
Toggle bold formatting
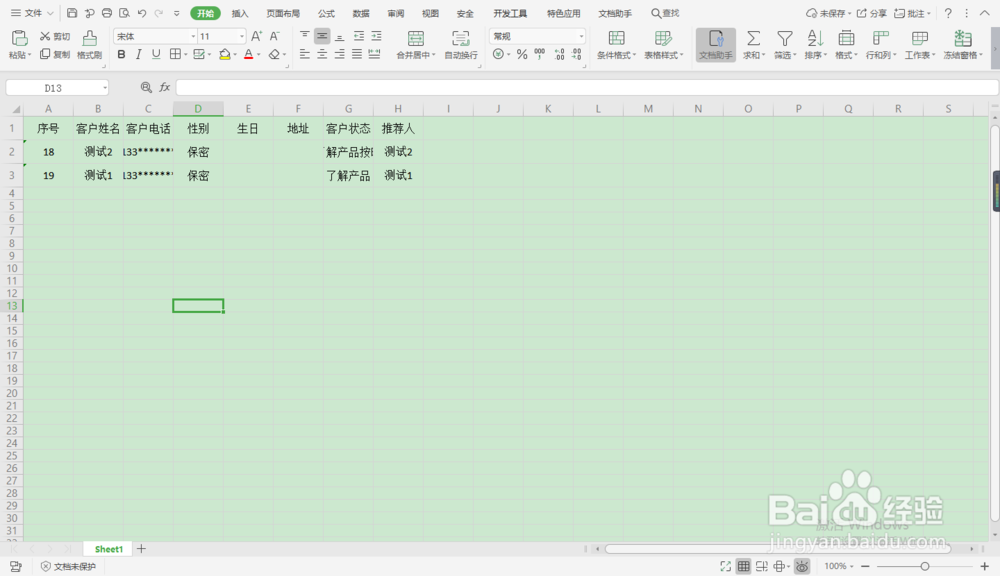[121, 54]
